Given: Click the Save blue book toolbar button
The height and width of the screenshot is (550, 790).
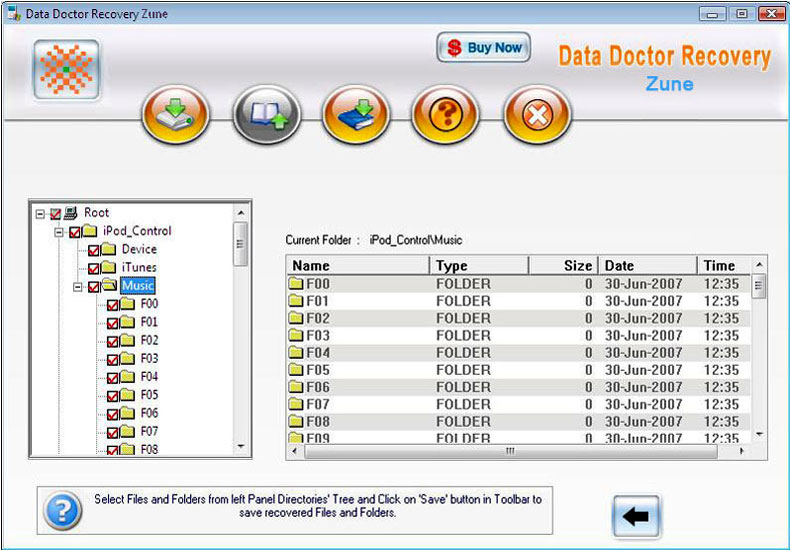Looking at the screenshot, I should click(356, 114).
